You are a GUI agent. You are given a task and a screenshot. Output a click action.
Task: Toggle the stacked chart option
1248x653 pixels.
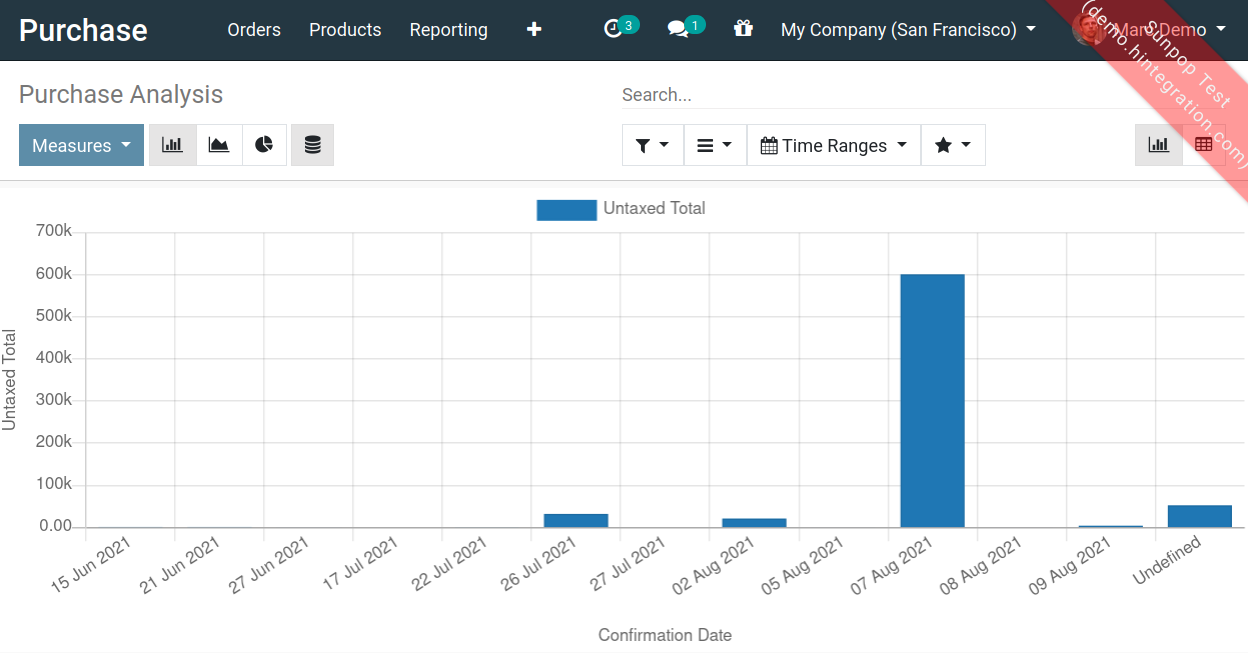(x=312, y=145)
